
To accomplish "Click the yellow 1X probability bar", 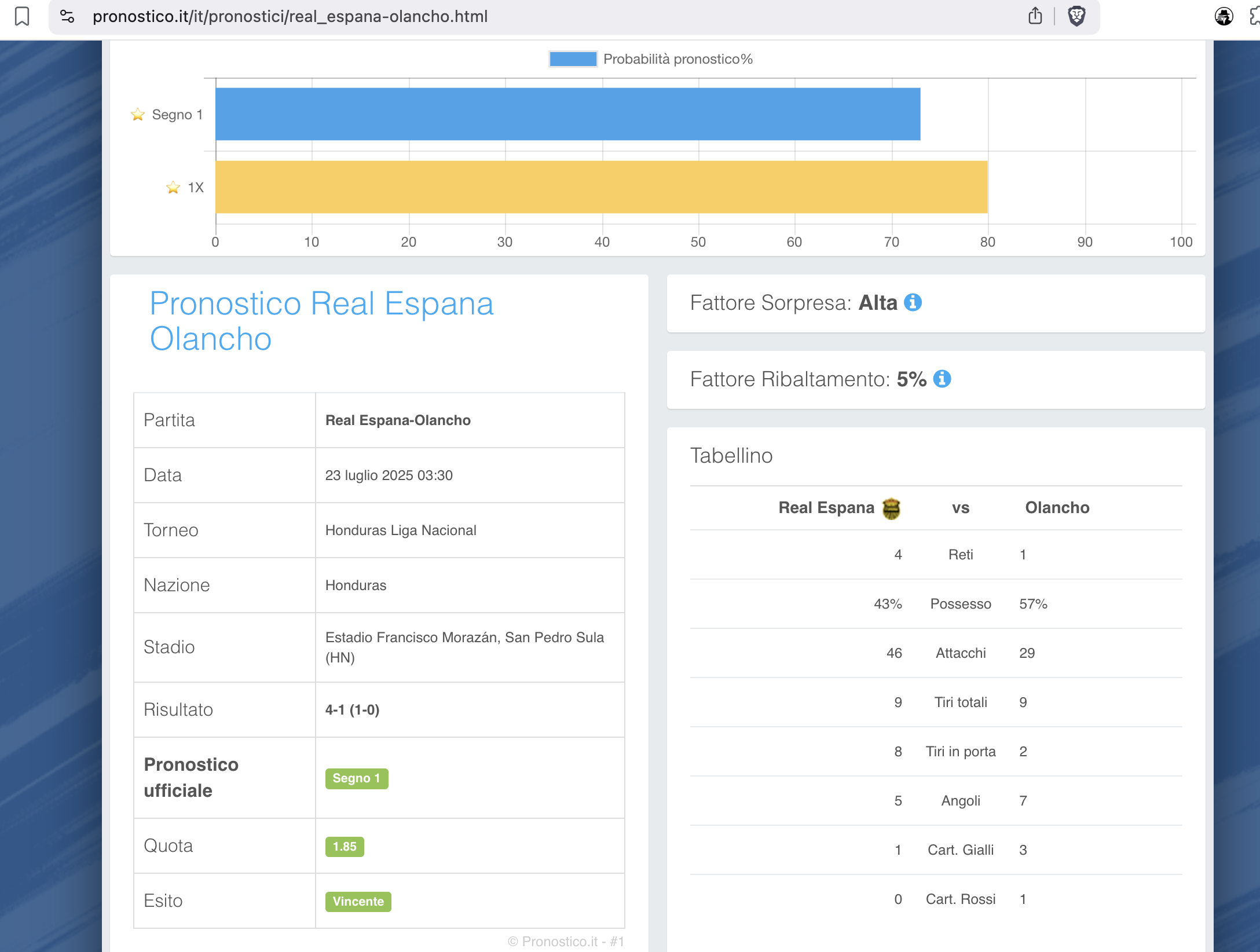I will point(601,187).
